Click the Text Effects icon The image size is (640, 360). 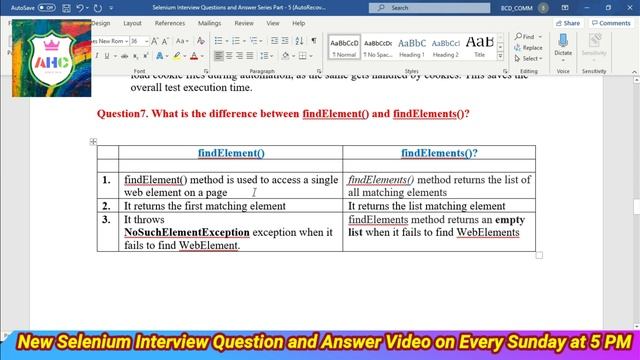tap(160, 56)
